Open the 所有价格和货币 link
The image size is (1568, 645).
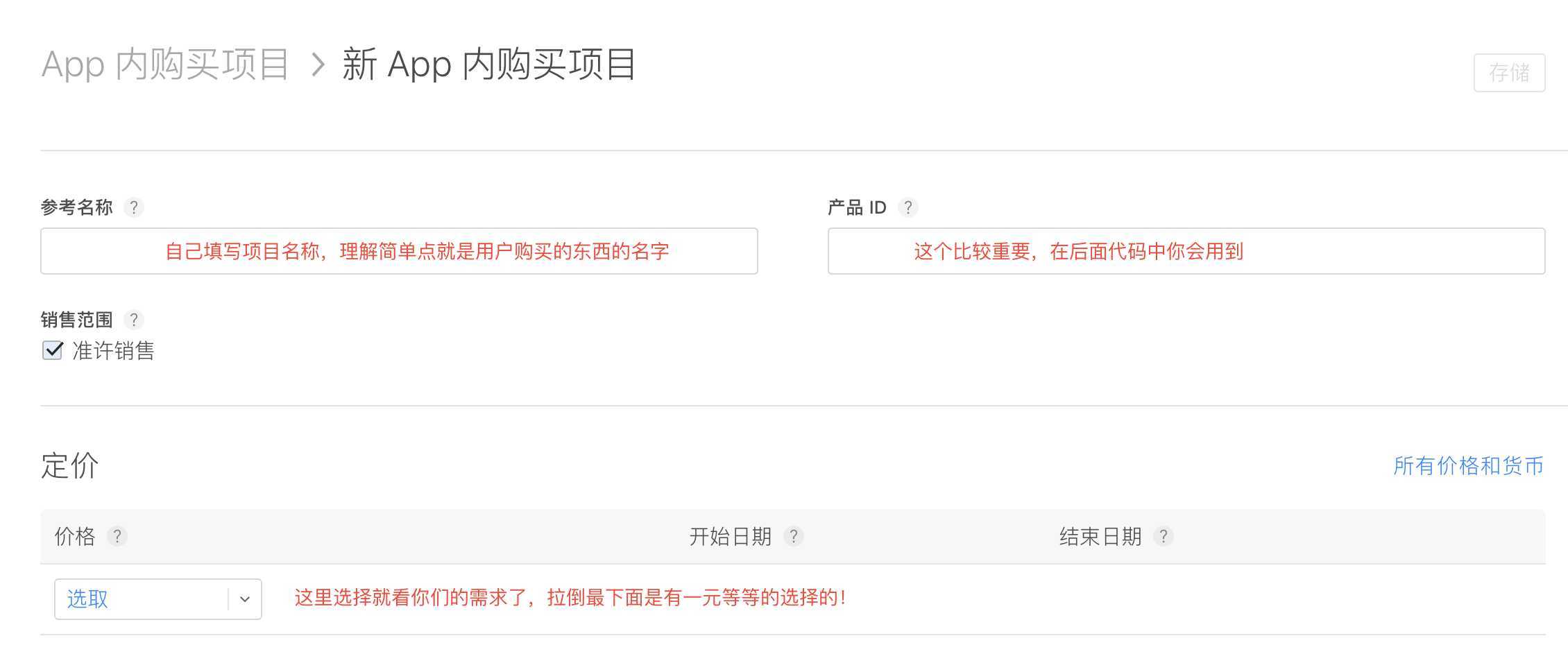[1468, 466]
